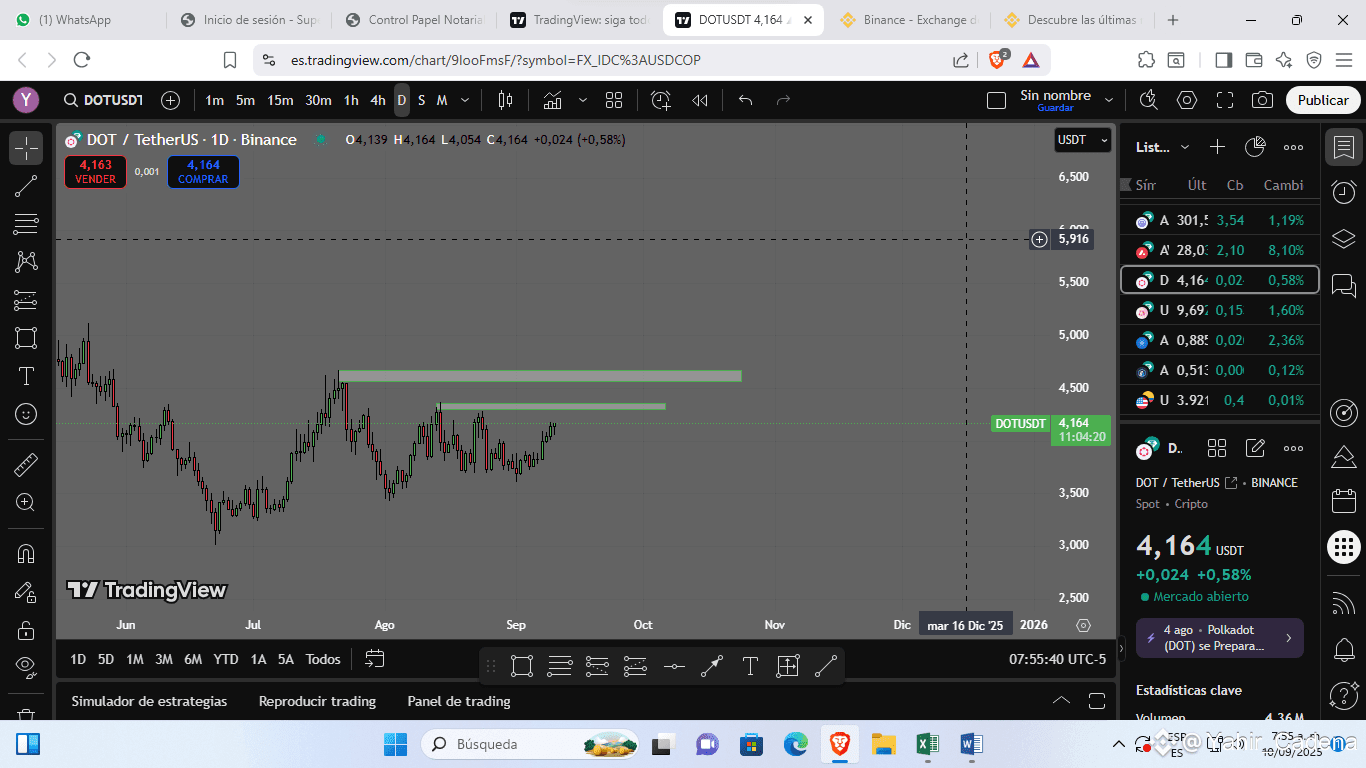The height and width of the screenshot is (768, 1366).
Task: Activate the zoom in tool
Action: coord(26,503)
